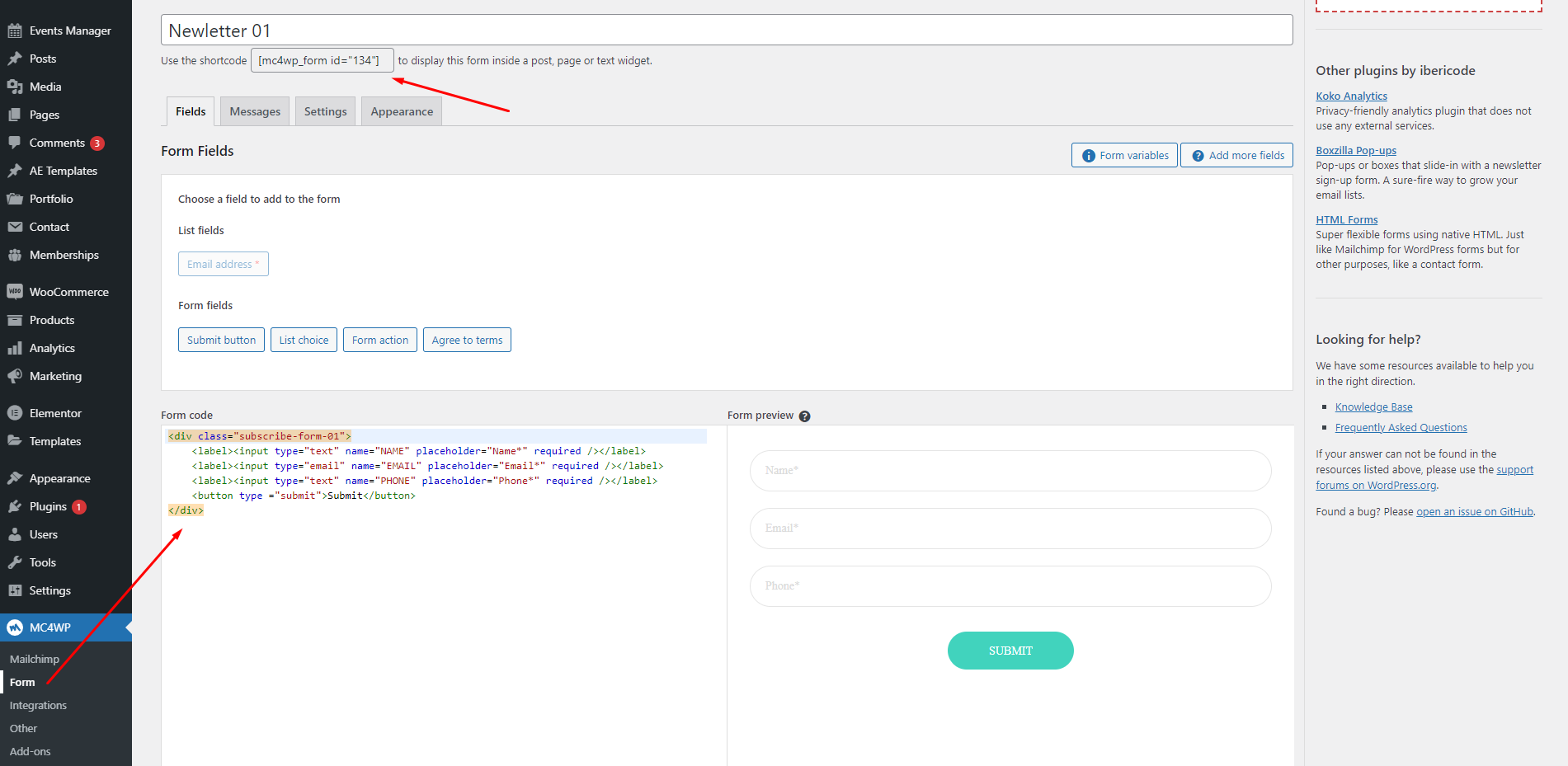This screenshot has width=1568, height=766.
Task: Click the Form preview help icon
Action: (804, 416)
